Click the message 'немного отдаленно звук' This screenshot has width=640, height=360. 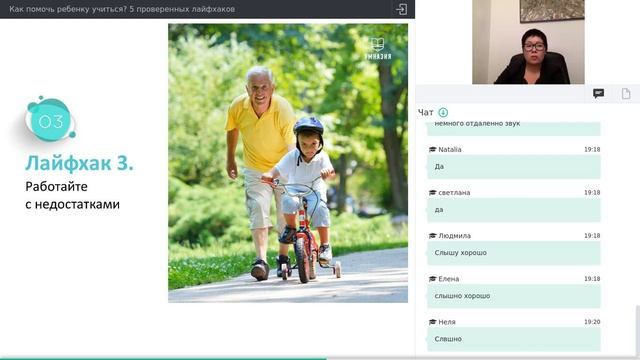[514, 128]
